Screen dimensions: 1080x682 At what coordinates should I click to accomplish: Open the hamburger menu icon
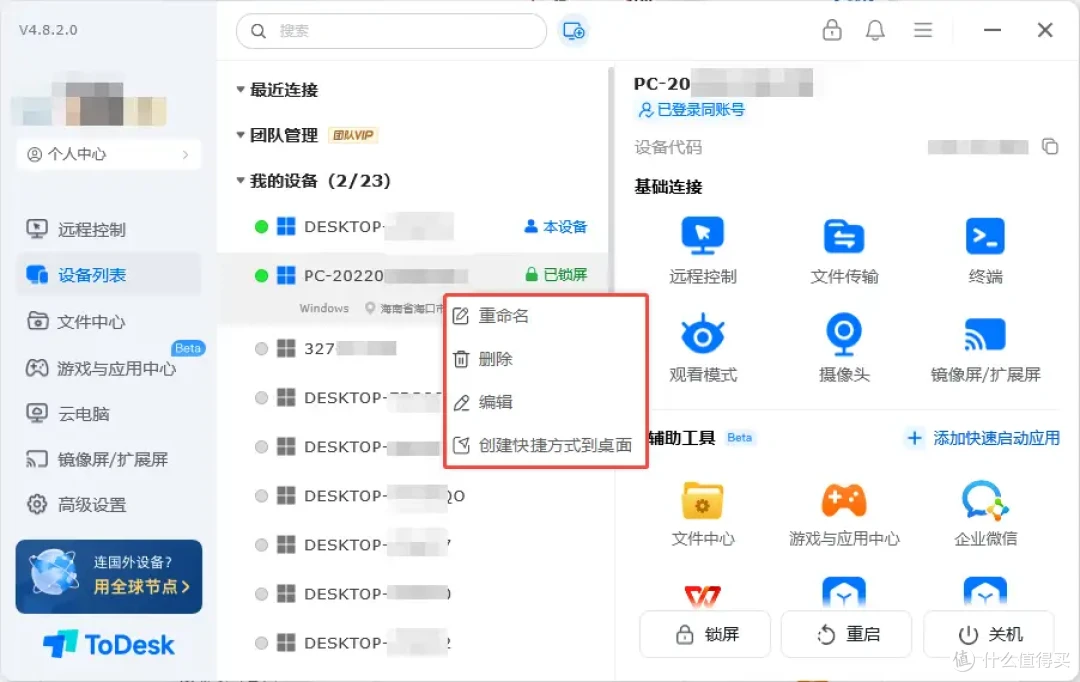click(923, 30)
